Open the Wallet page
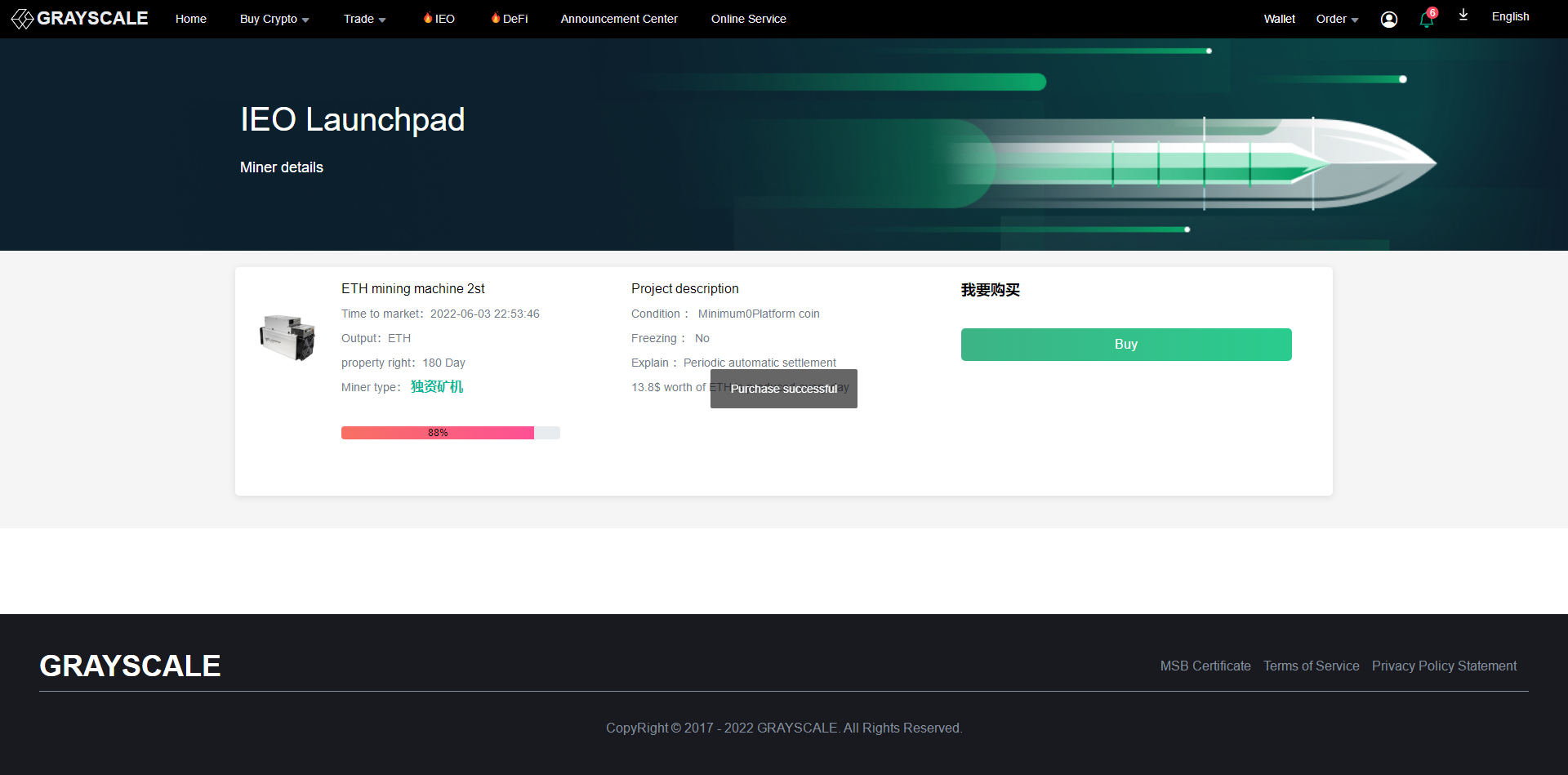The height and width of the screenshot is (775, 1568). click(1280, 19)
